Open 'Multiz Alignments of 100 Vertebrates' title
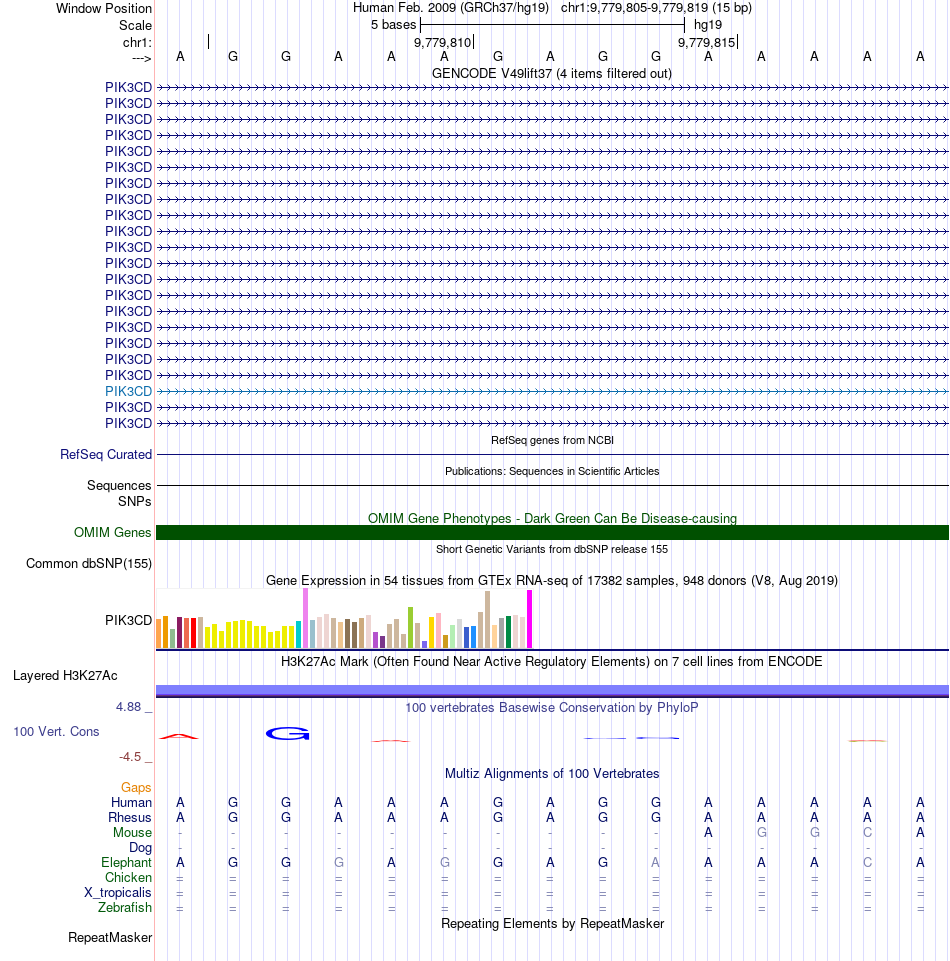 (x=552, y=774)
